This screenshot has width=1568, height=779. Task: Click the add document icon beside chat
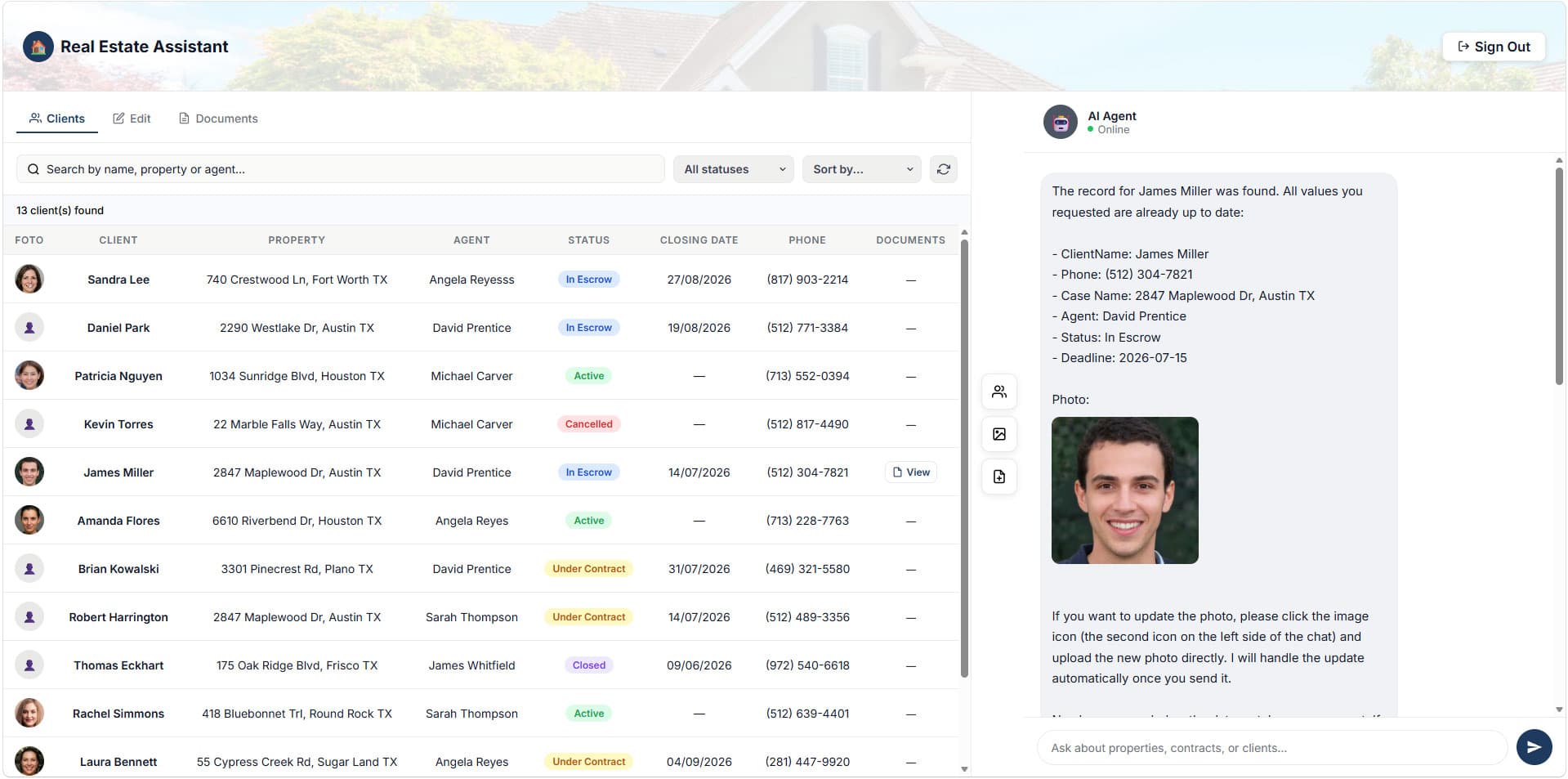pos(998,477)
